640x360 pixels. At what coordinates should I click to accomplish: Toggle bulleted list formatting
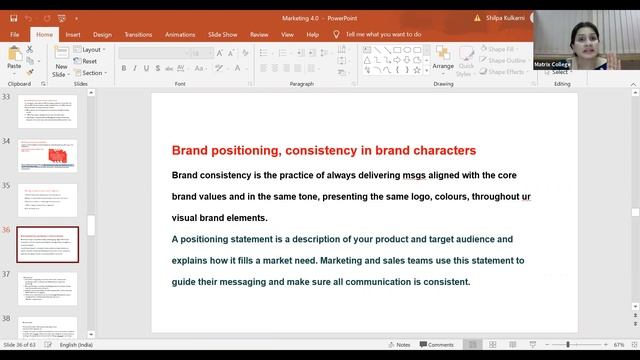click(264, 53)
